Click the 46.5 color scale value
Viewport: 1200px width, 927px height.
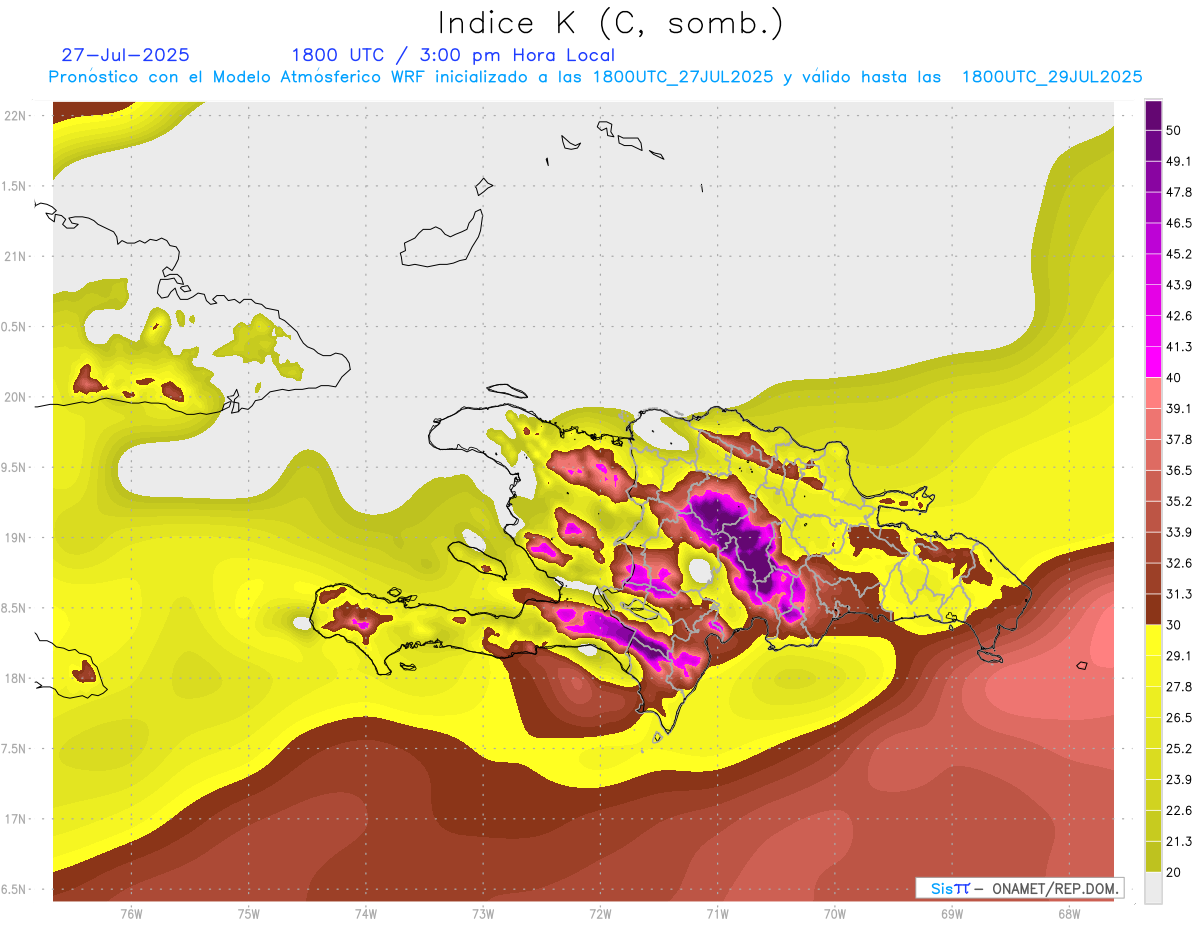pyautogui.click(x=1178, y=223)
